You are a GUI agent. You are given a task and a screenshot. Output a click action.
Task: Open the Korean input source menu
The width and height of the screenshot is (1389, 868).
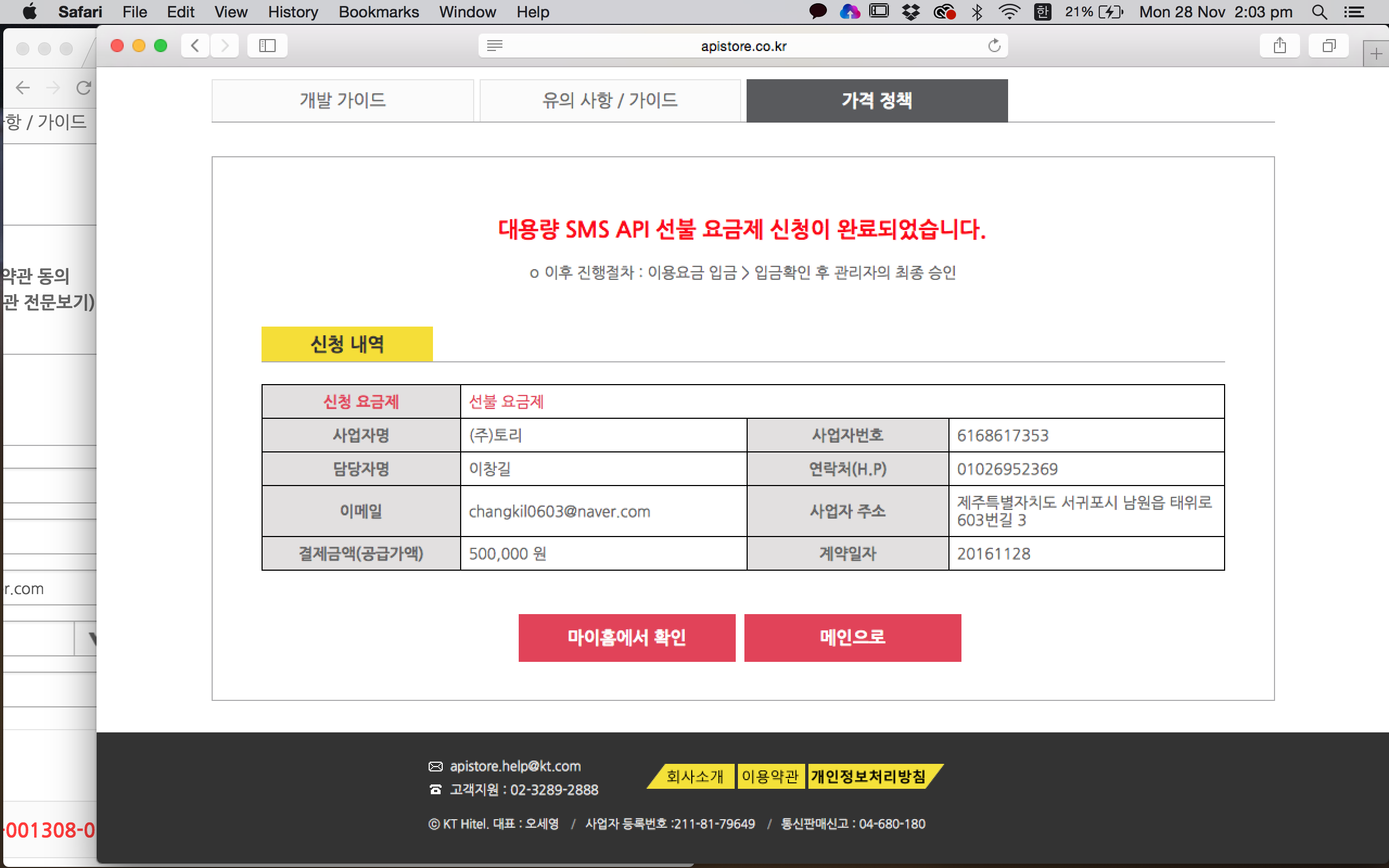tap(1042, 12)
